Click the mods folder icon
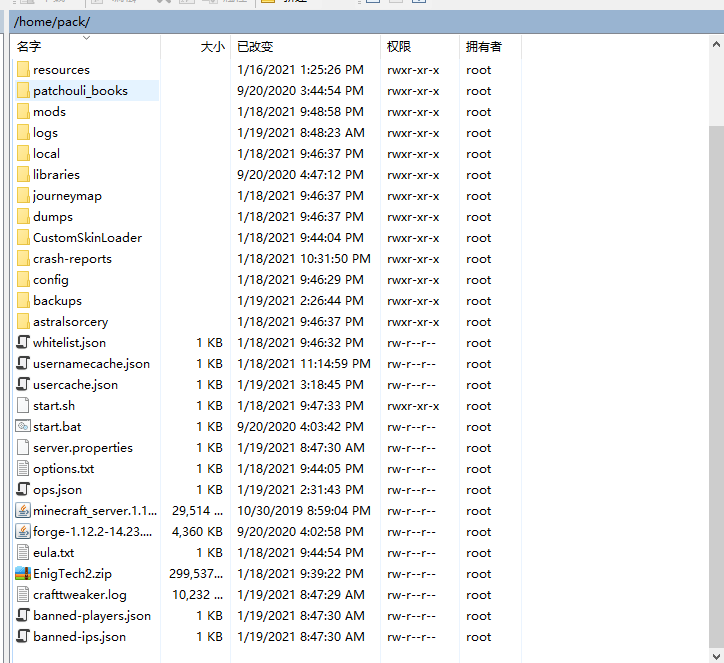 click(x=23, y=112)
